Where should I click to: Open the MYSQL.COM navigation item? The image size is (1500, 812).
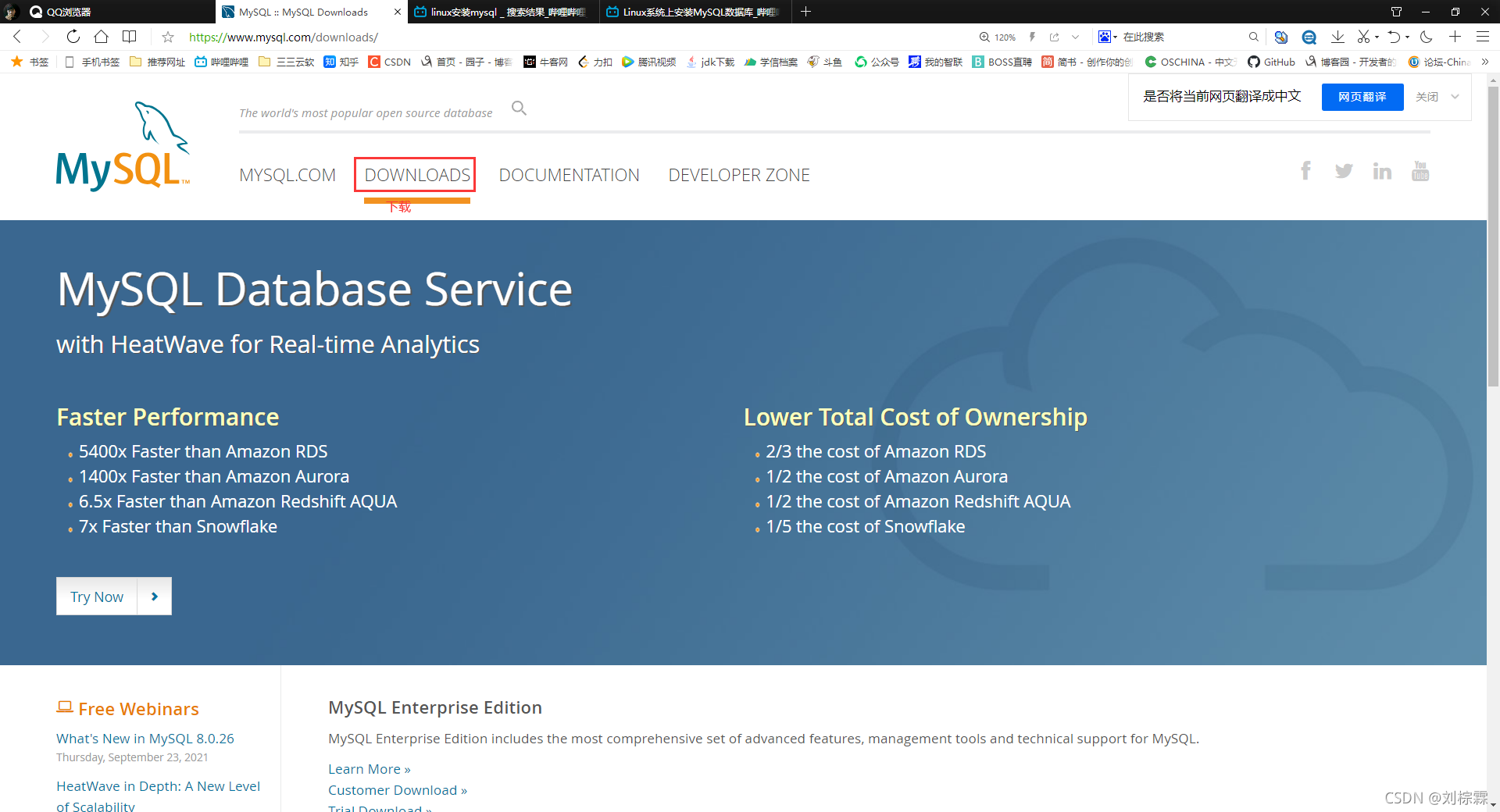[287, 175]
